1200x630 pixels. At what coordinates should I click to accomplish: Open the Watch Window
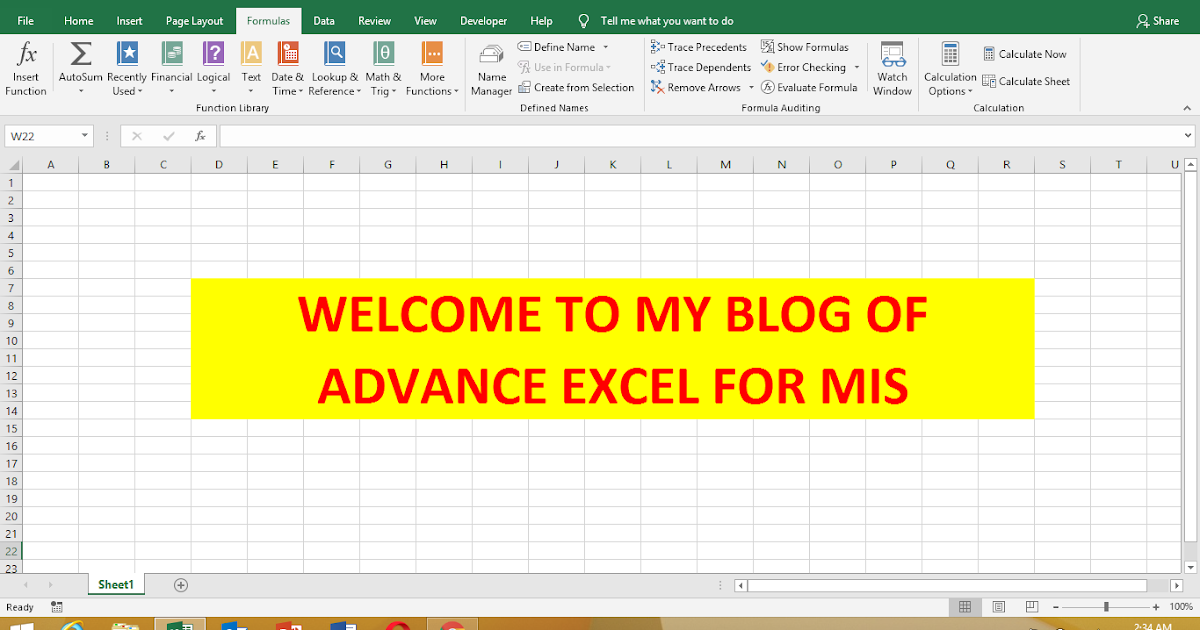tap(891, 67)
